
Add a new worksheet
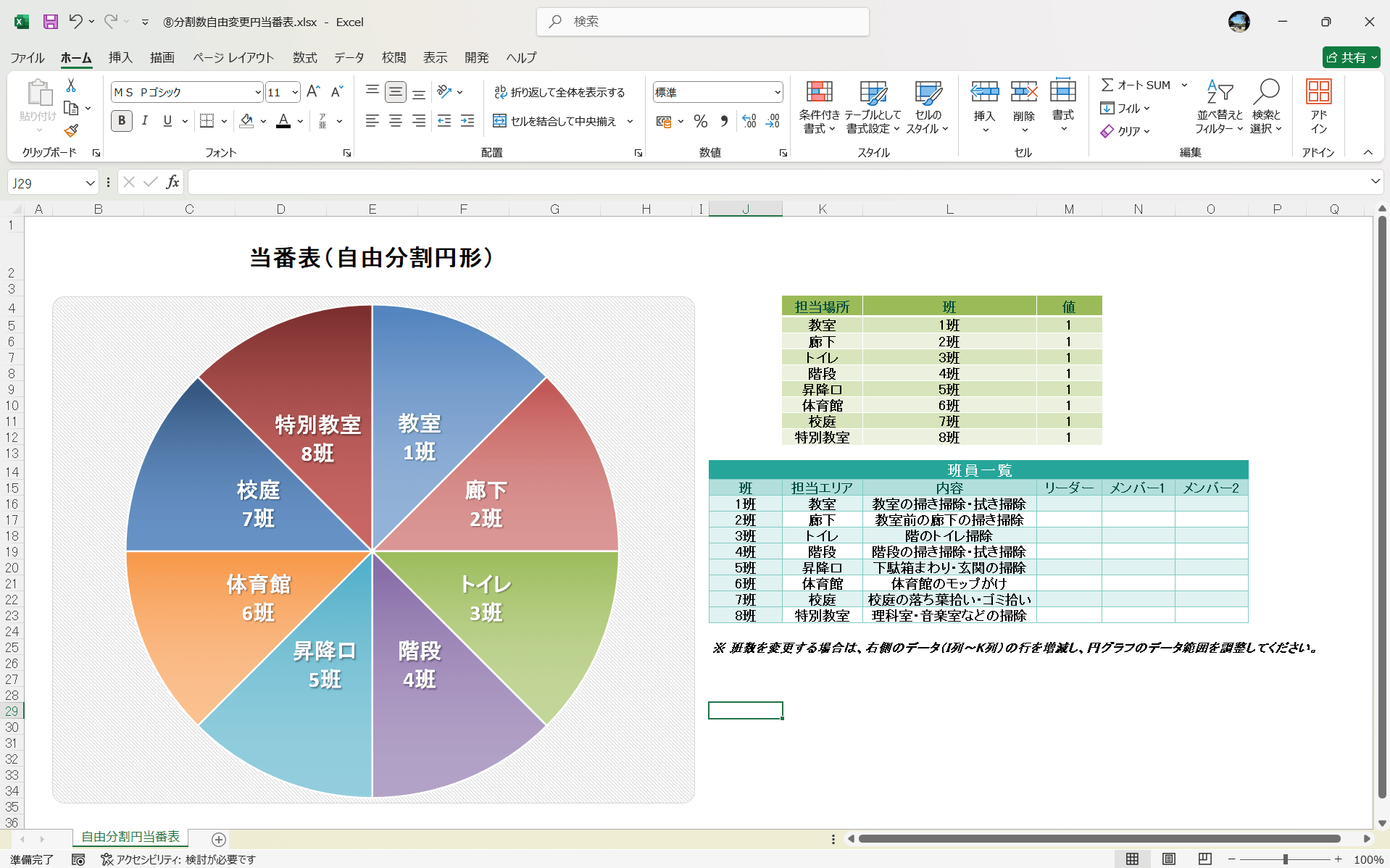click(217, 839)
